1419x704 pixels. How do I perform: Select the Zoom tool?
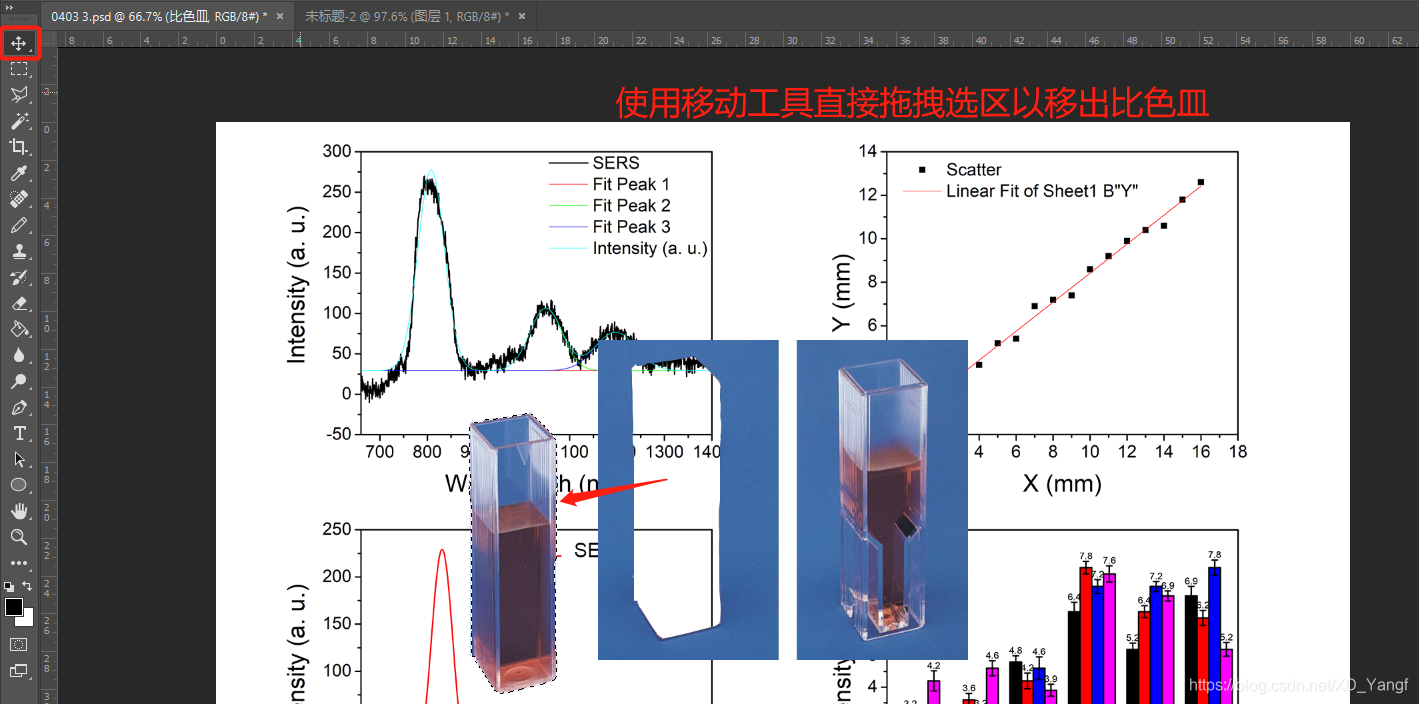19,537
